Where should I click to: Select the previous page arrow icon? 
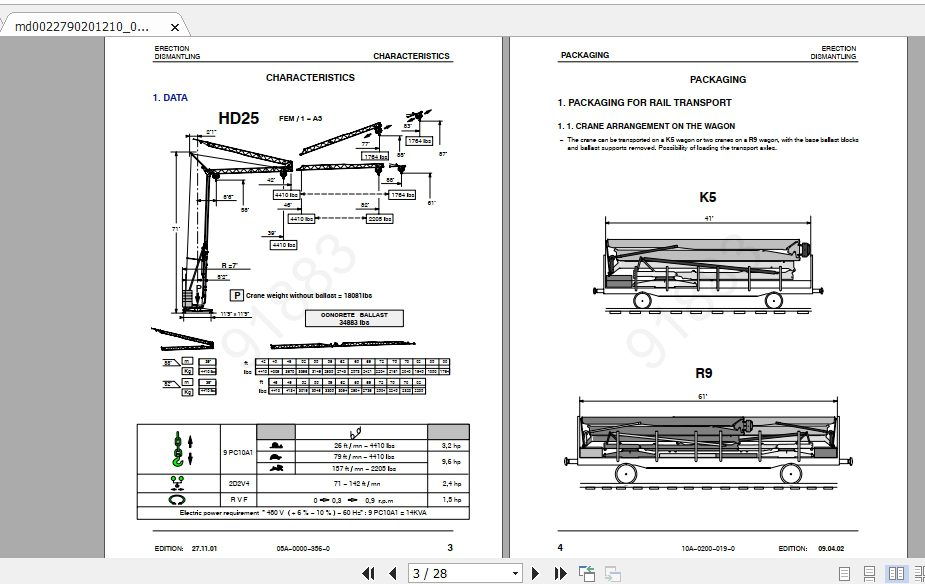coord(393,573)
